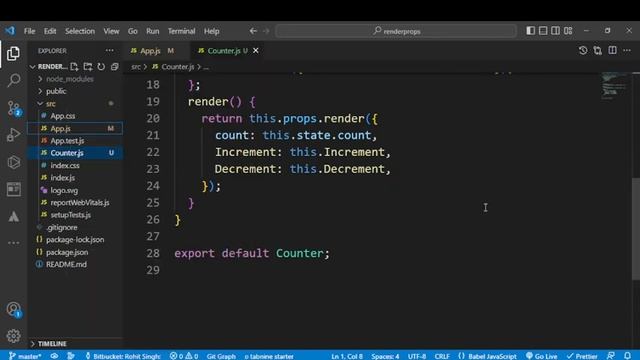
Task: Open the Manage gear icon
Action: [13, 336]
